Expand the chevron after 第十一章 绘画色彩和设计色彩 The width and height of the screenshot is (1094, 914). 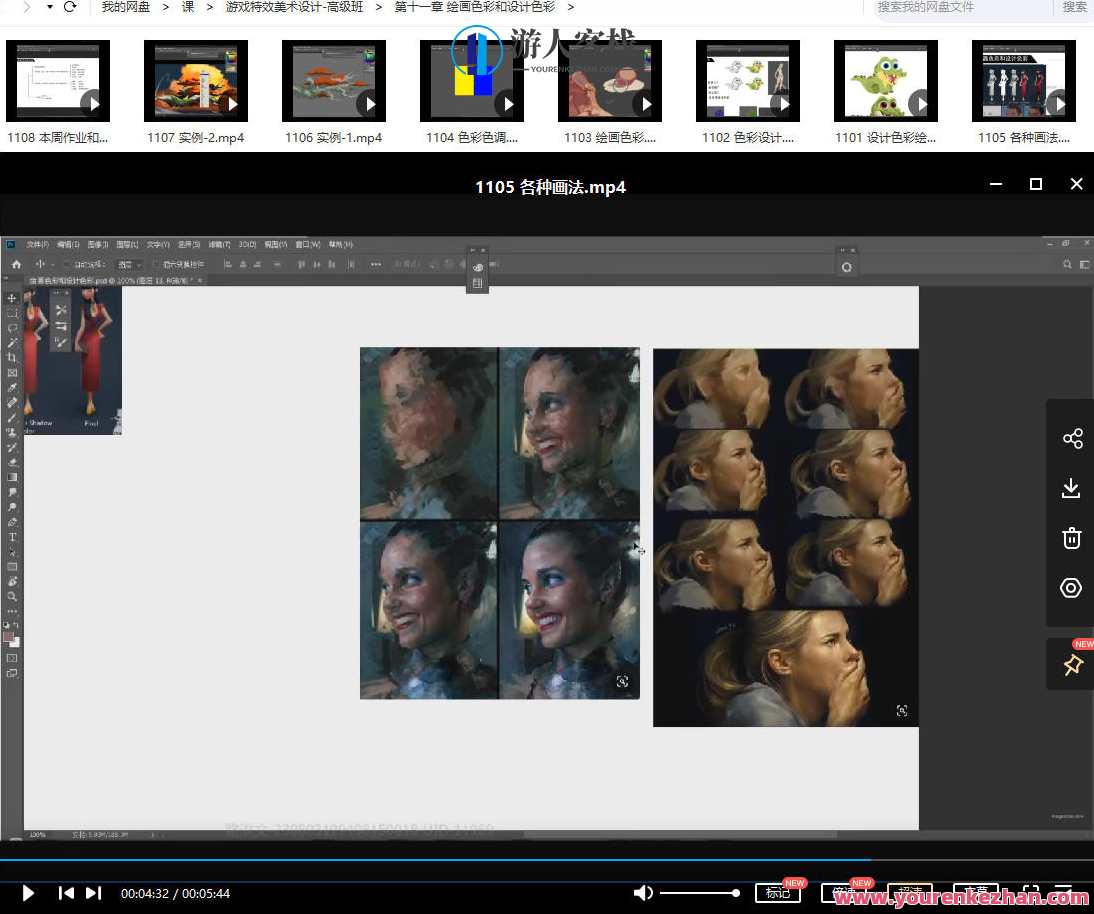pos(570,7)
